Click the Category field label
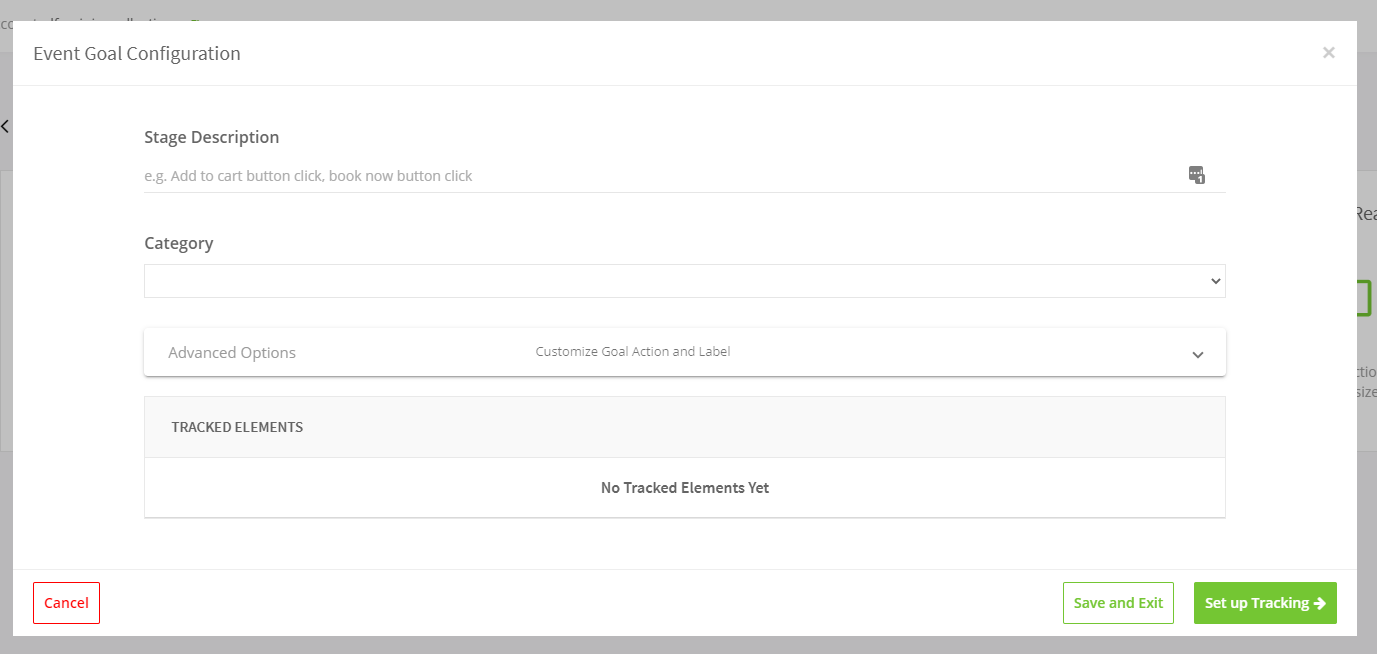 (179, 243)
